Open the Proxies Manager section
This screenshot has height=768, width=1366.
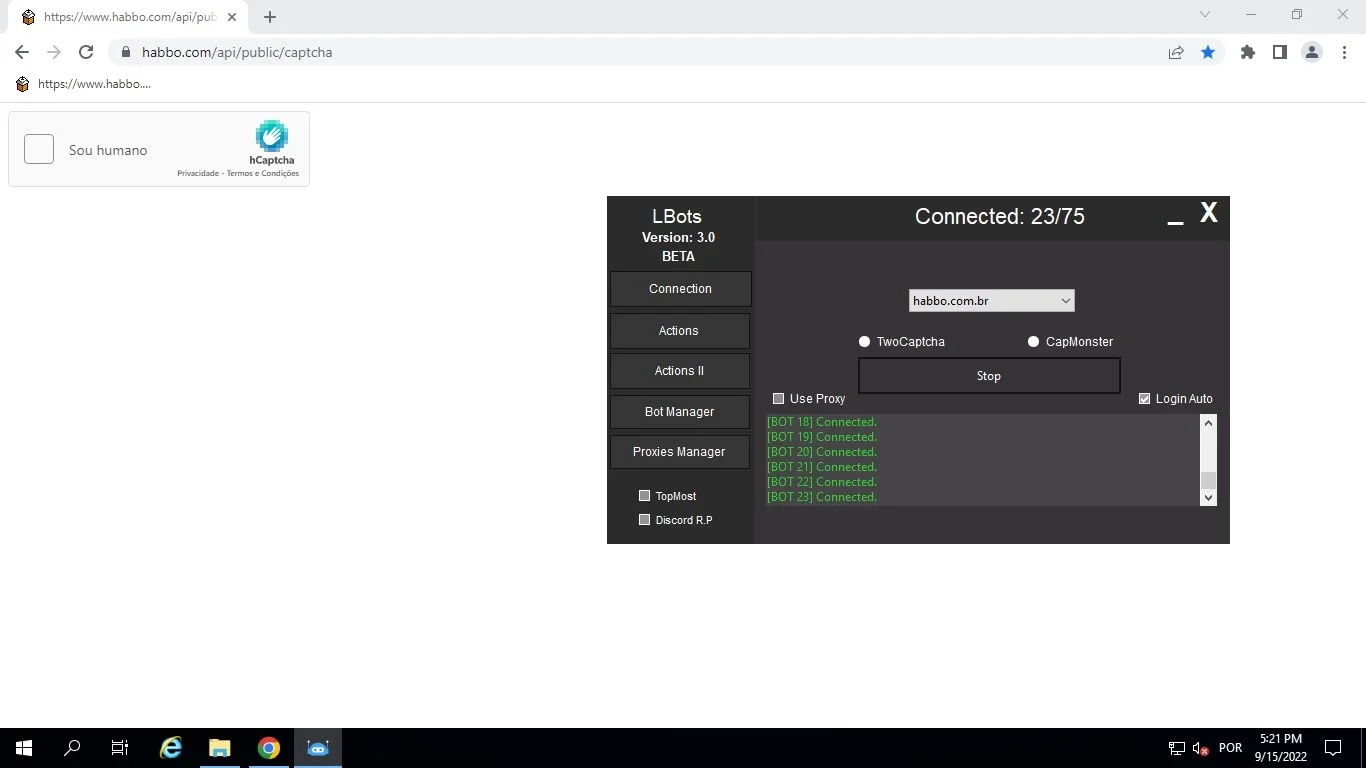679,452
